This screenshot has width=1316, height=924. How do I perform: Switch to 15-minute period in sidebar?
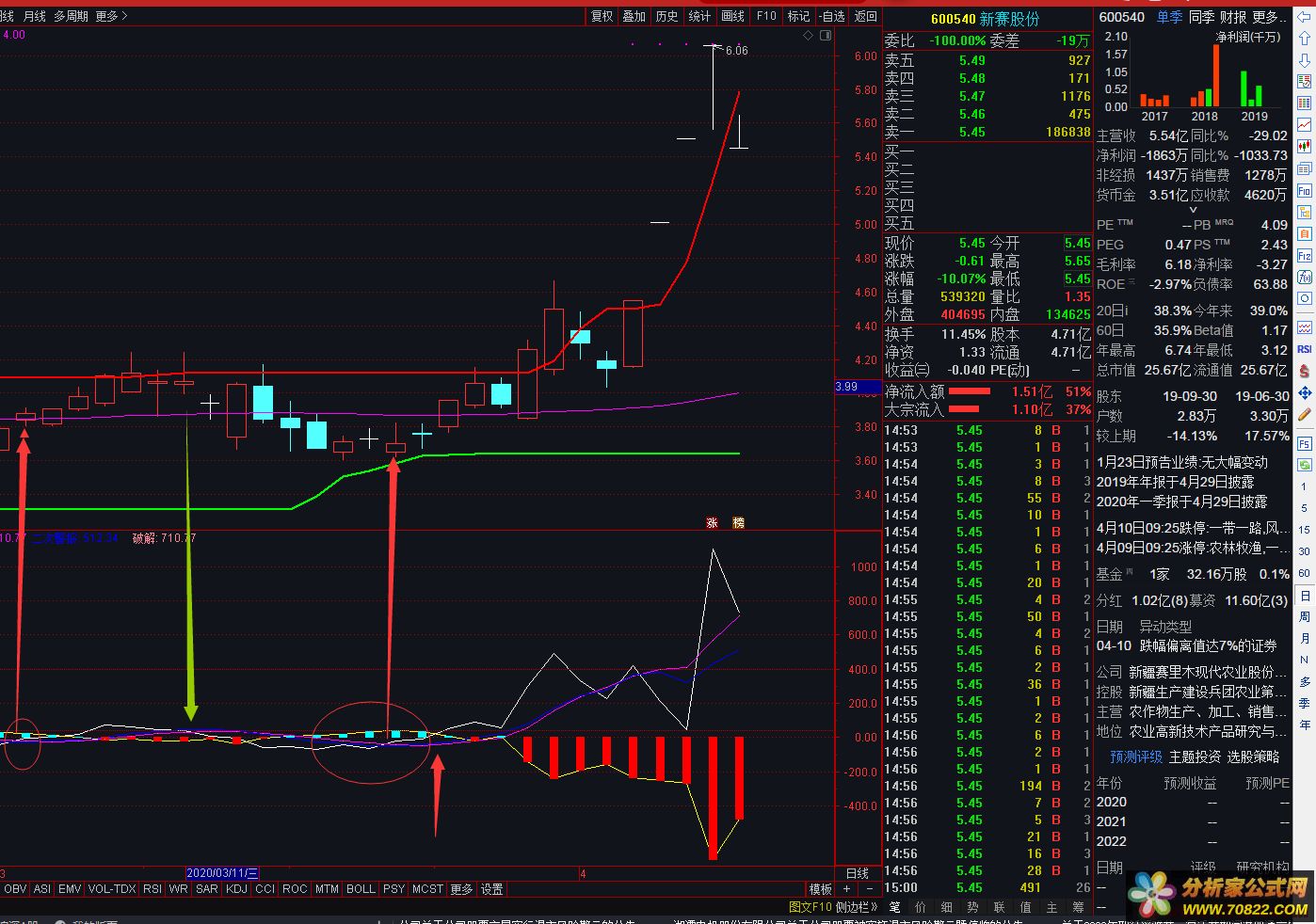[x=1305, y=530]
